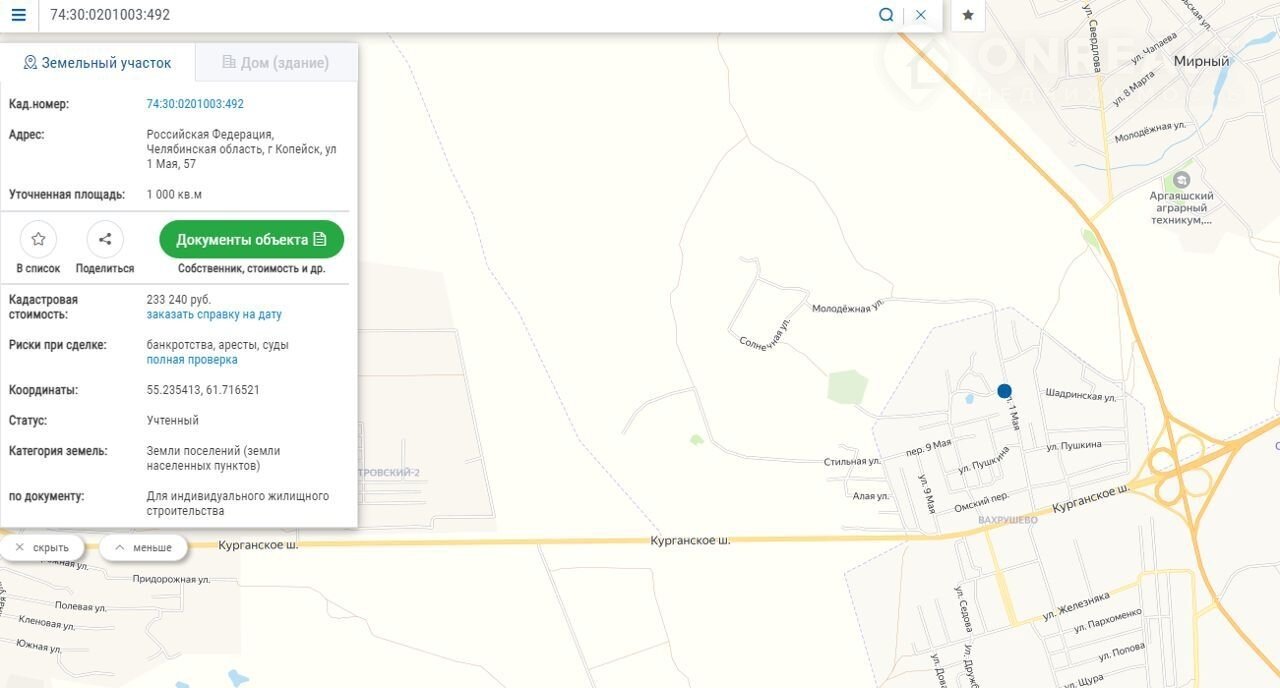Open полная проверка link
The height and width of the screenshot is (688, 1280).
192,360
